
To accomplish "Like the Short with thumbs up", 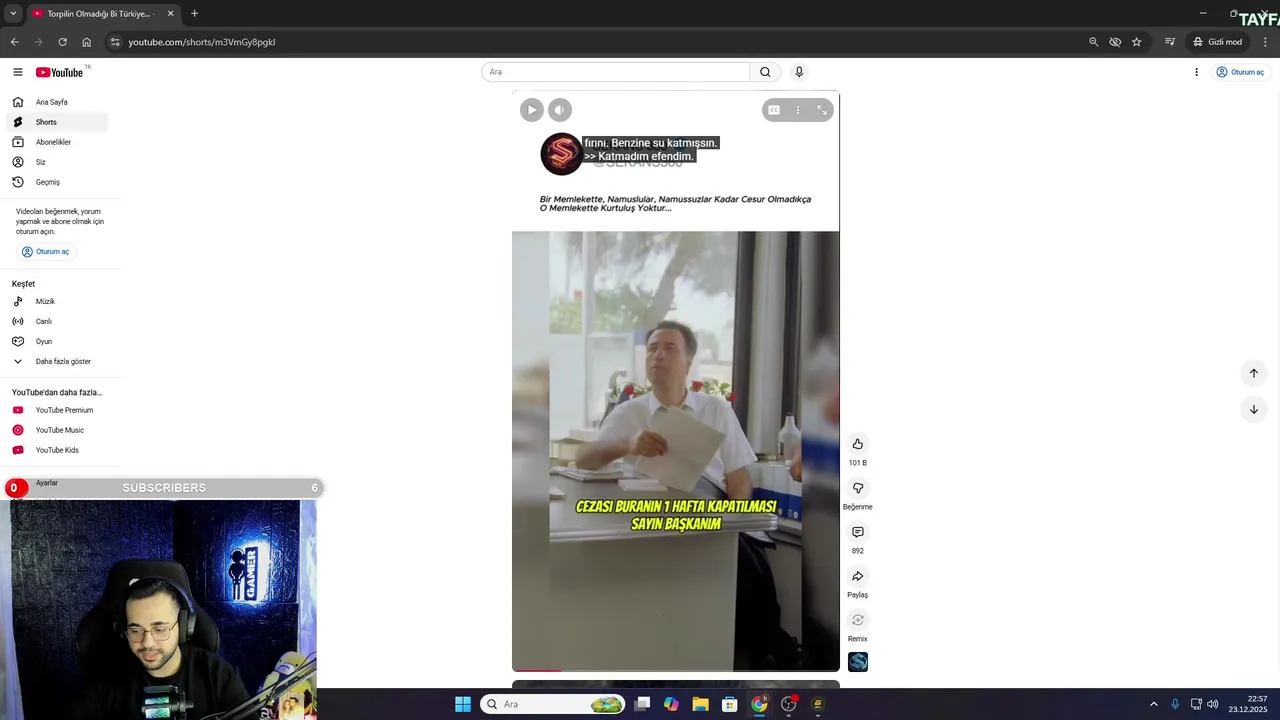I will click(857, 444).
